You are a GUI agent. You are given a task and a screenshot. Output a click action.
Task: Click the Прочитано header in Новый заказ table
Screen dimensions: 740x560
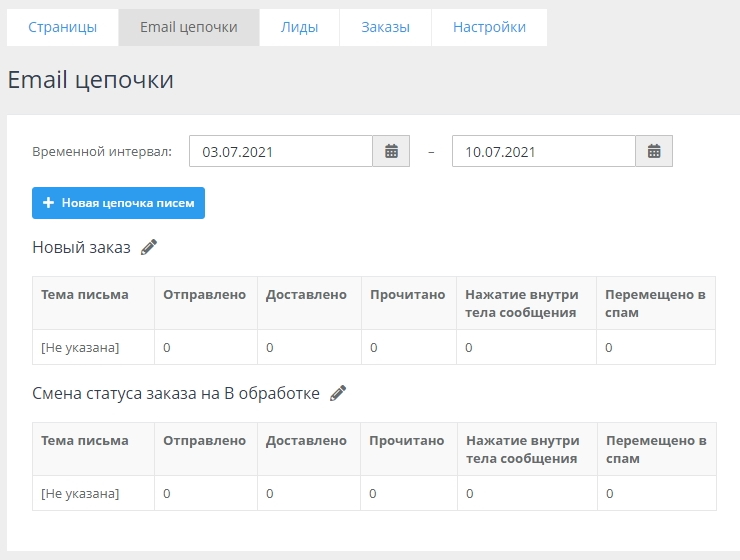tap(407, 295)
